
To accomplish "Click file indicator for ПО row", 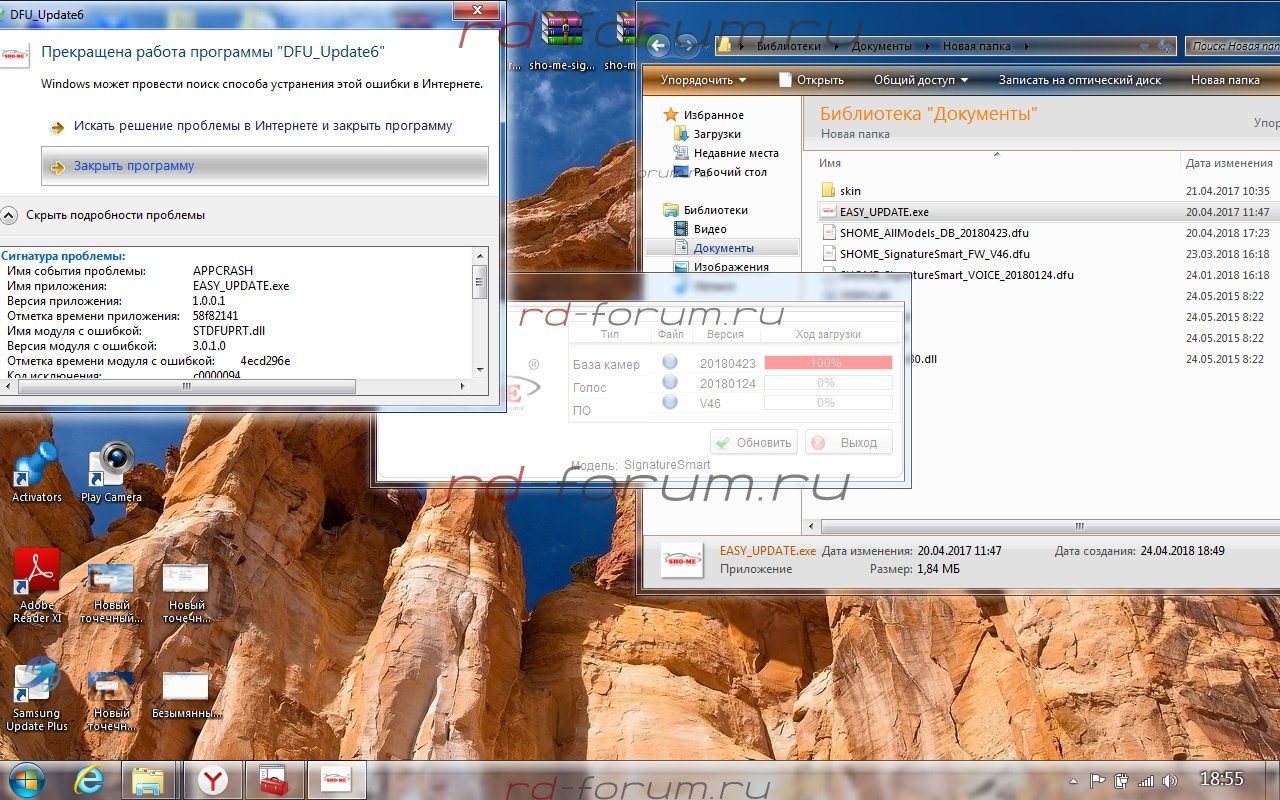I will [x=669, y=402].
